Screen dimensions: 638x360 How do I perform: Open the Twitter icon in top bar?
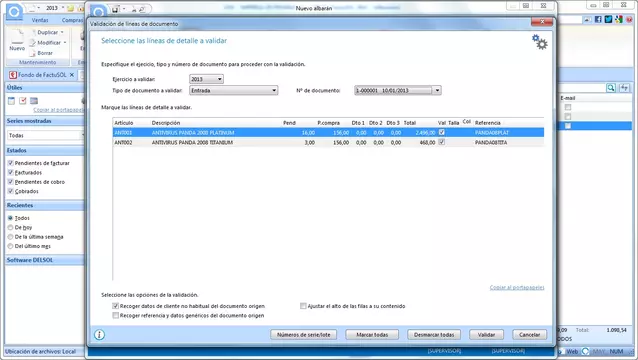pos(608,19)
